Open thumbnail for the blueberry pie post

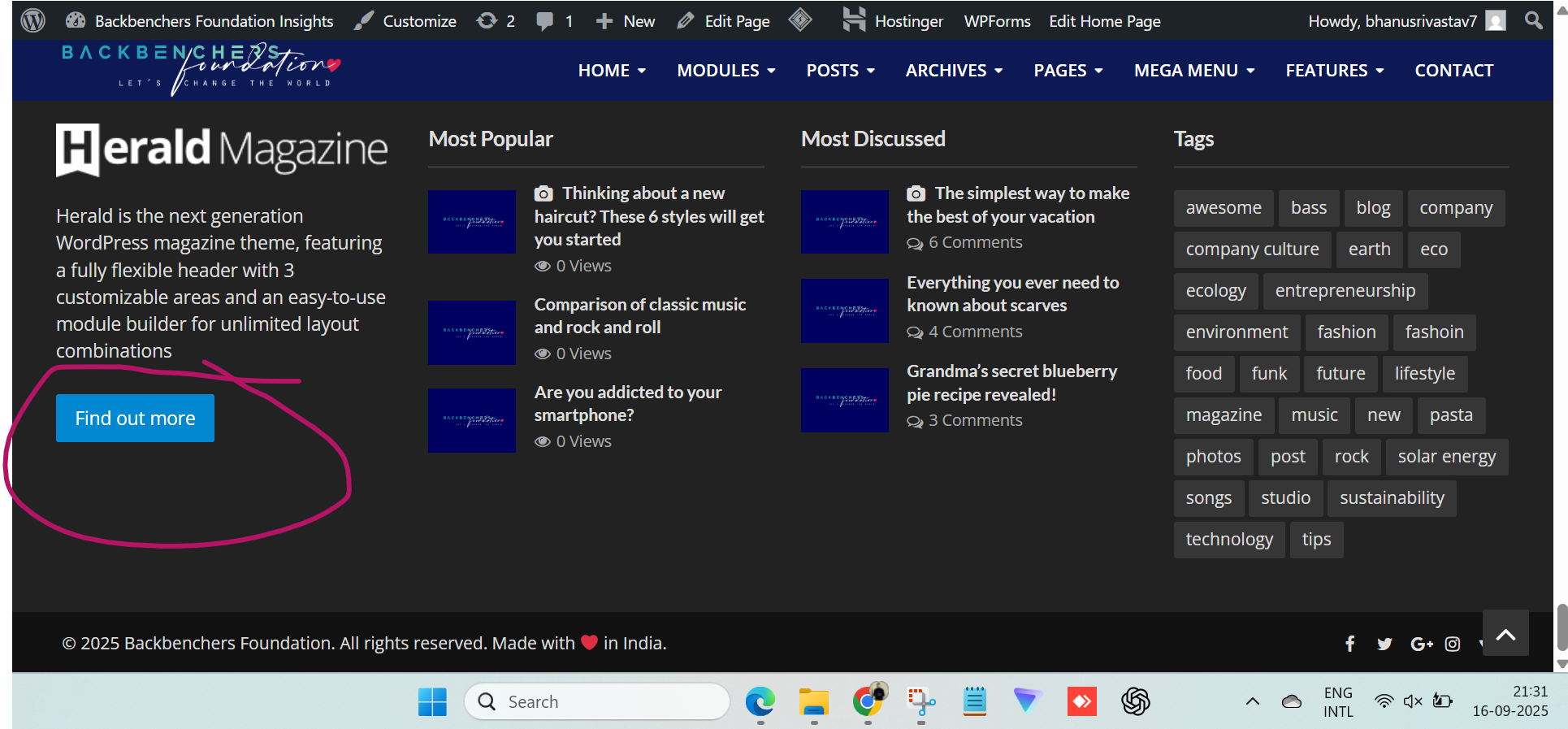(x=845, y=400)
